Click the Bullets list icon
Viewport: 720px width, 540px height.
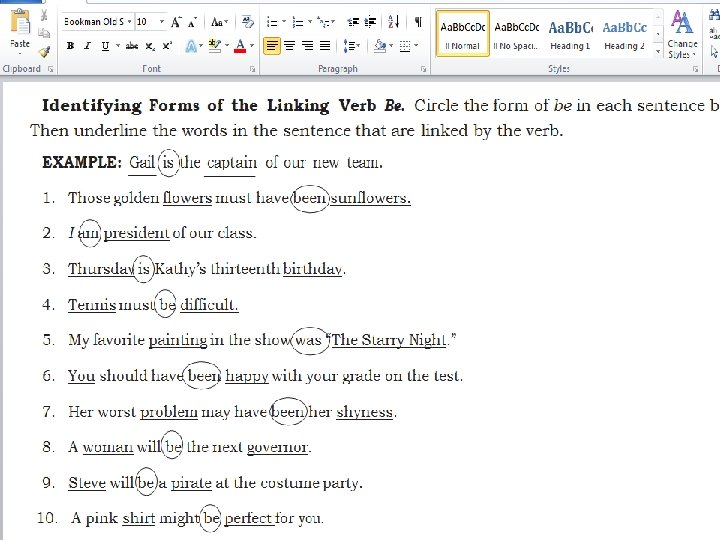pos(272,22)
